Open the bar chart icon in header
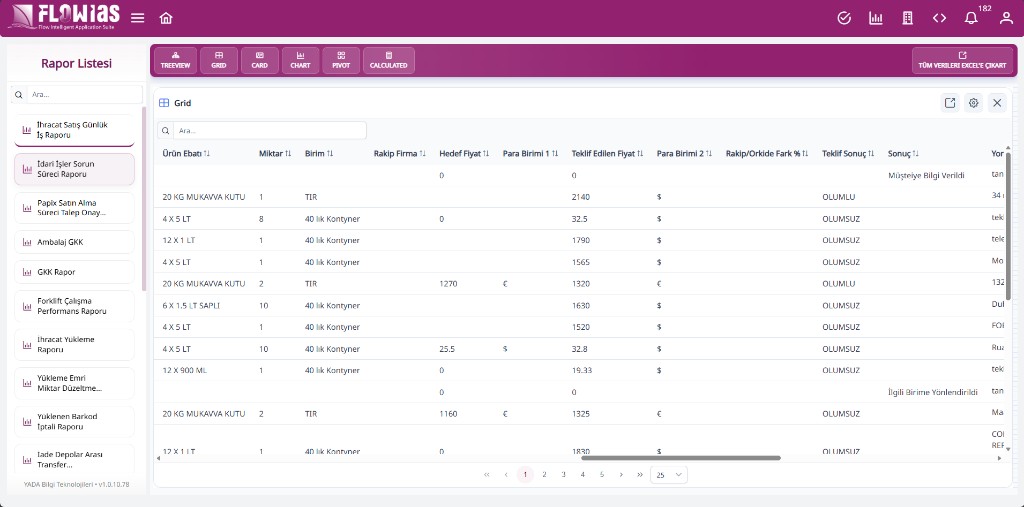This screenshot has height=507, width=1024. click(876, 18)
